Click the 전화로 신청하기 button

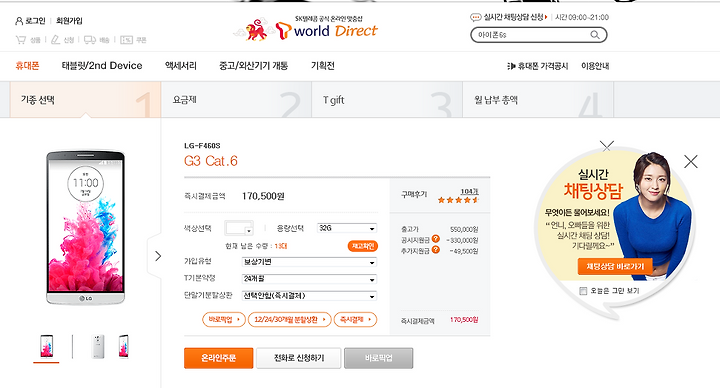[x=298, y=358]
